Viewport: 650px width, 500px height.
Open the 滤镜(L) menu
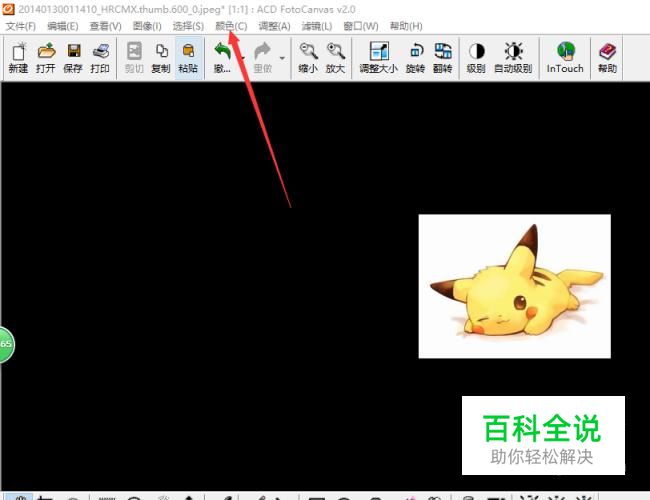click(x=317, y=26)
